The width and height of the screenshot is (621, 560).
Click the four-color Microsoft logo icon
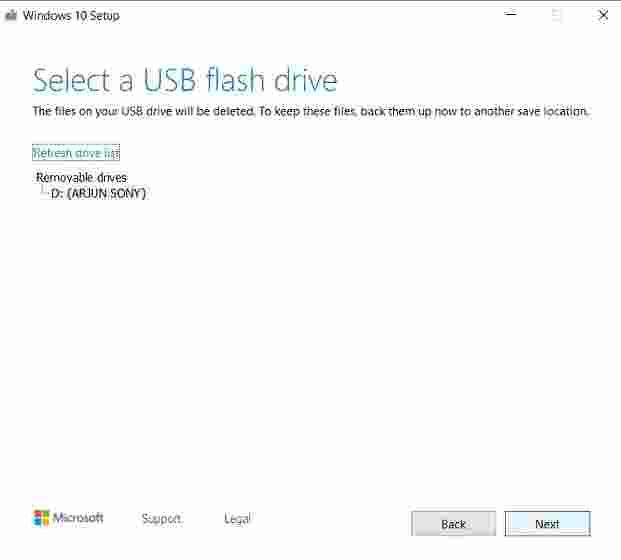click(41, 518)
